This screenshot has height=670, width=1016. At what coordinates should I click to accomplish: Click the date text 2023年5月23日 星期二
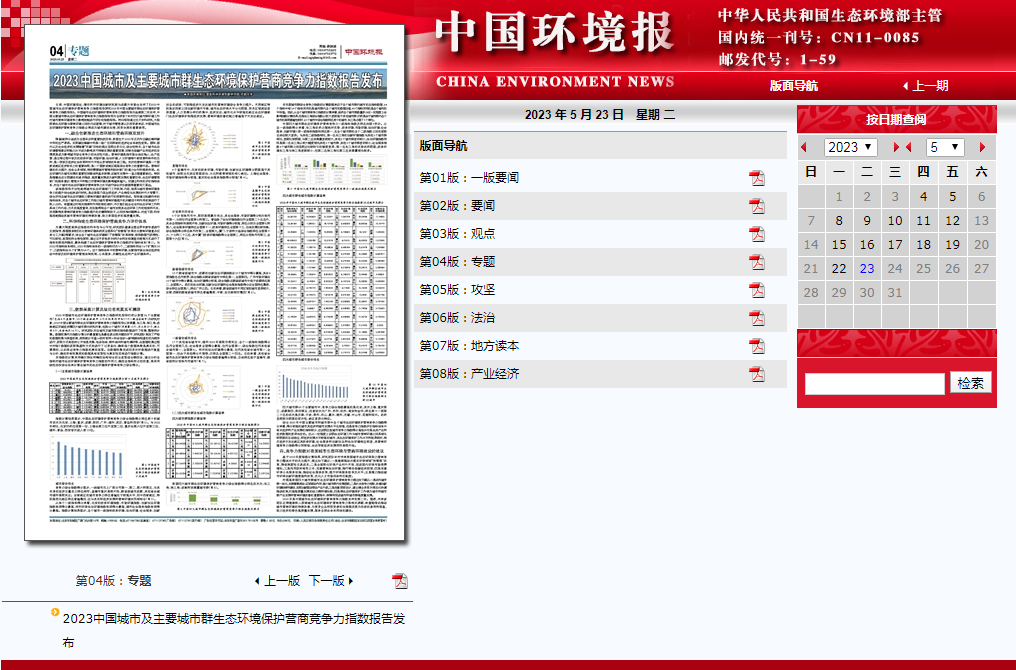(600, 115)
